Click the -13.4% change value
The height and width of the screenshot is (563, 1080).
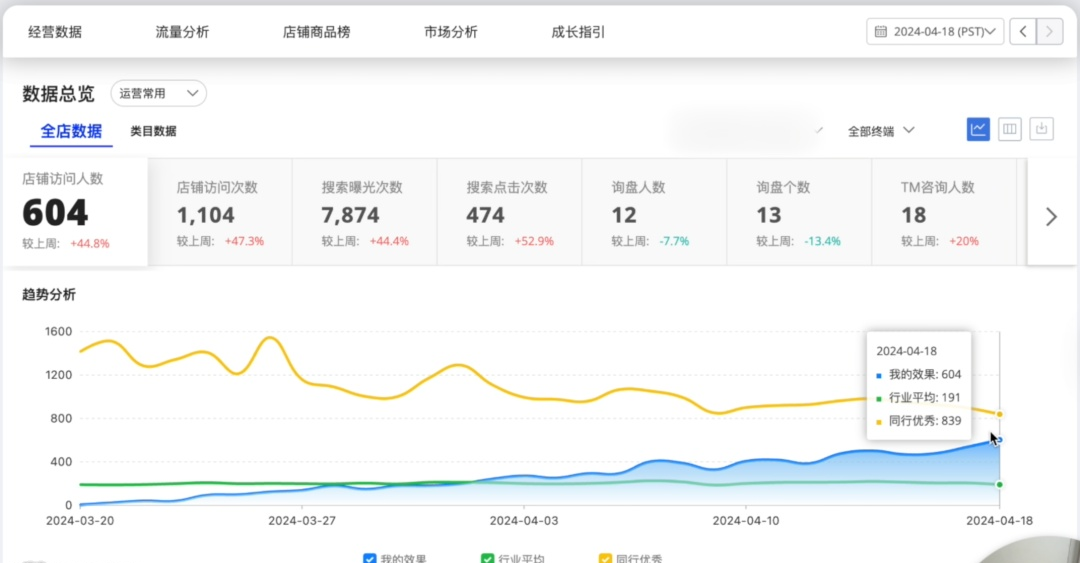(x=822, y=241)
